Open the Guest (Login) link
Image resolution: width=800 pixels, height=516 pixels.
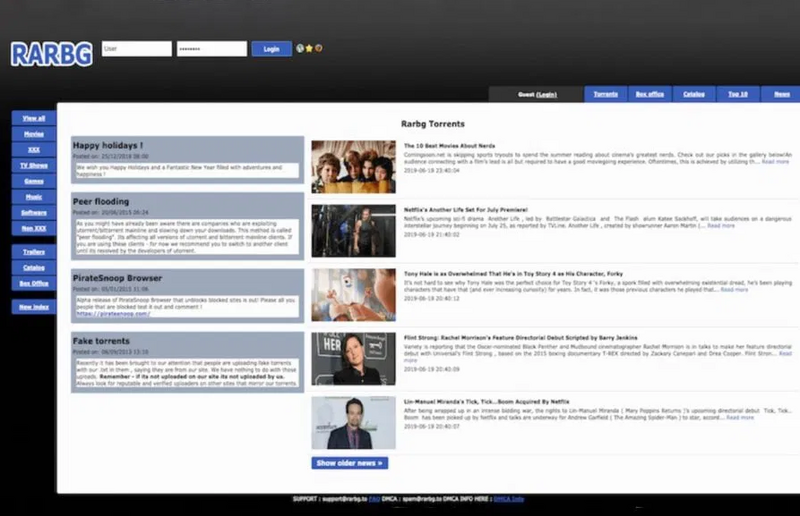[x=537, y=94]
